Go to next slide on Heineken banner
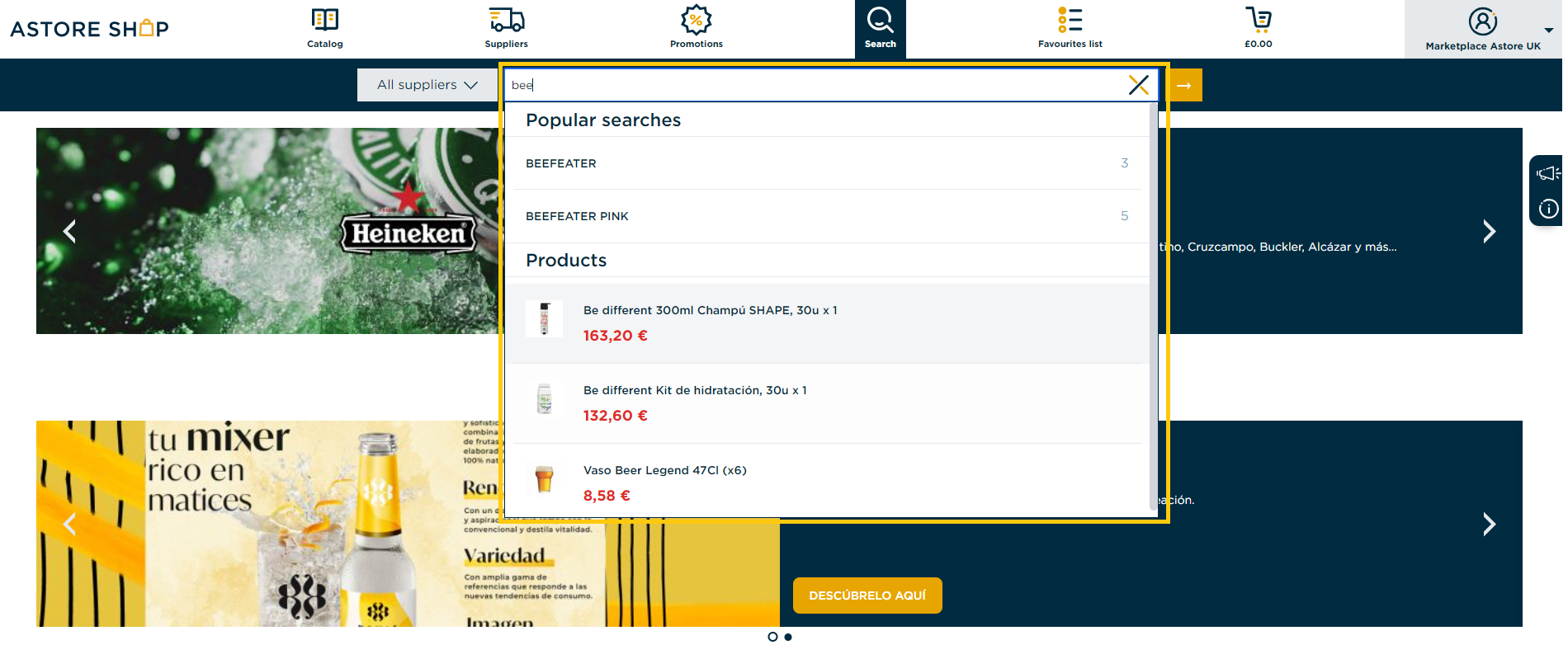1568x659 pixels. pos(1489,232)
